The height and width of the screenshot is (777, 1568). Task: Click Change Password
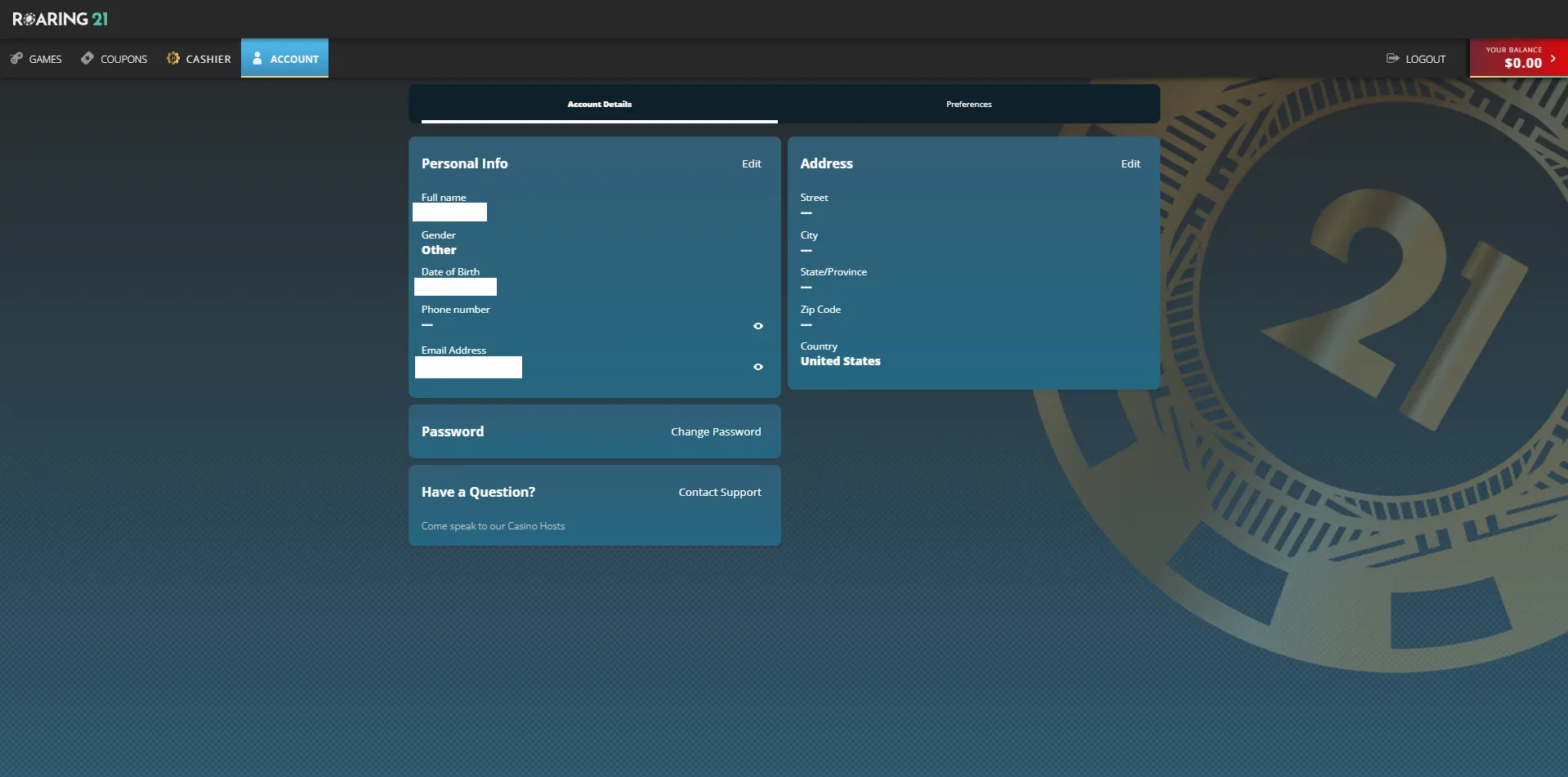pos(715,431)
